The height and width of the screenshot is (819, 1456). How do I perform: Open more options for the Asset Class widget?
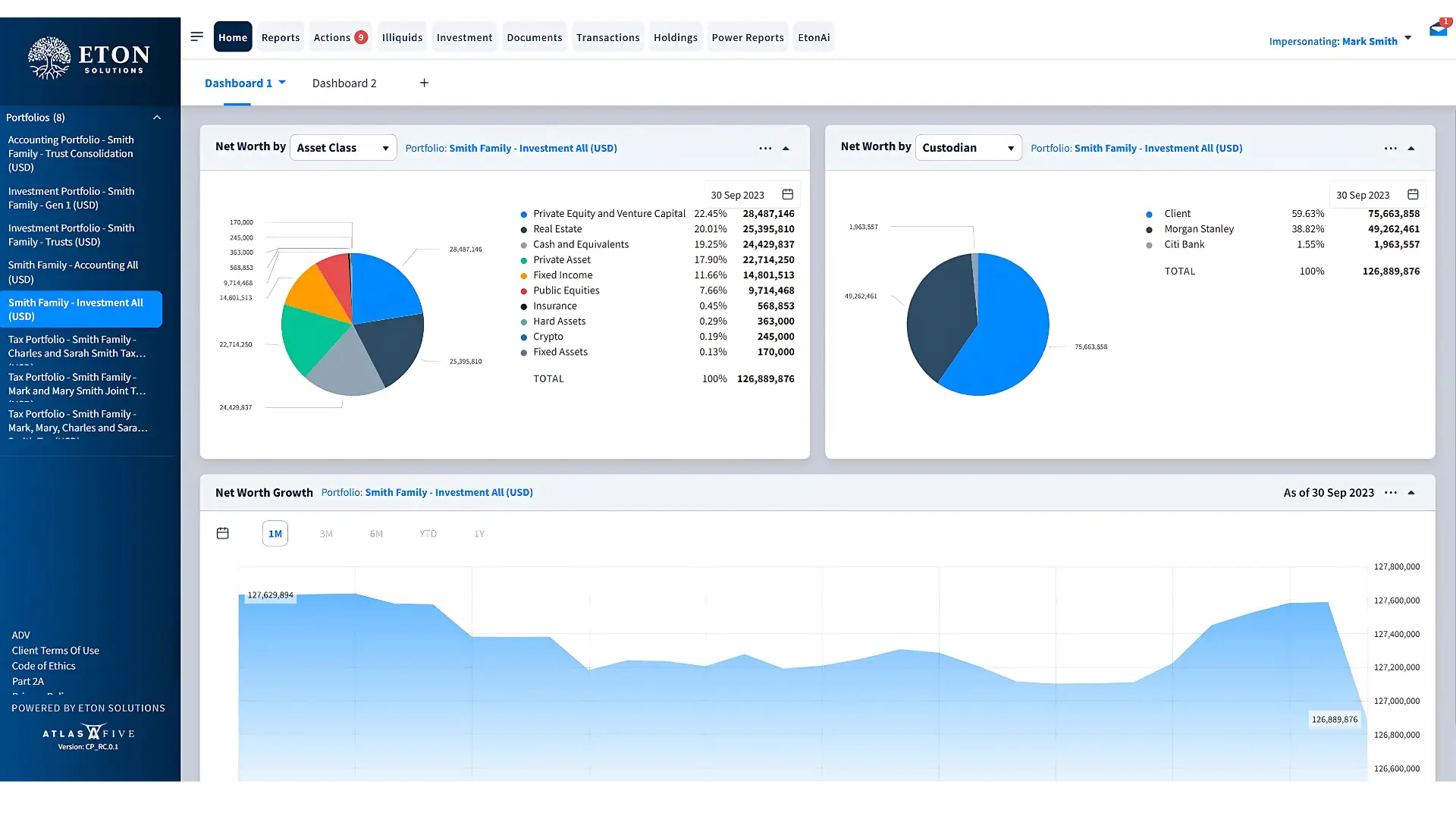click(765, 149)
